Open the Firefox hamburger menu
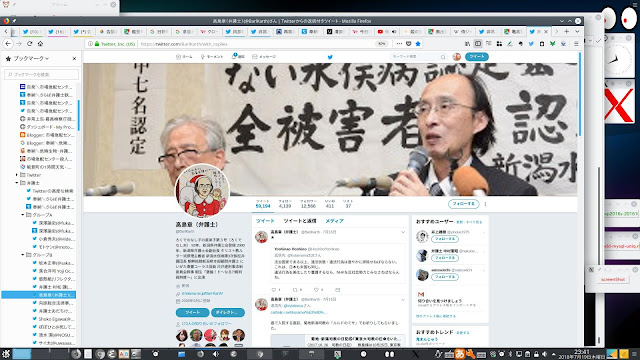The image size is (640, 360). 576,44
